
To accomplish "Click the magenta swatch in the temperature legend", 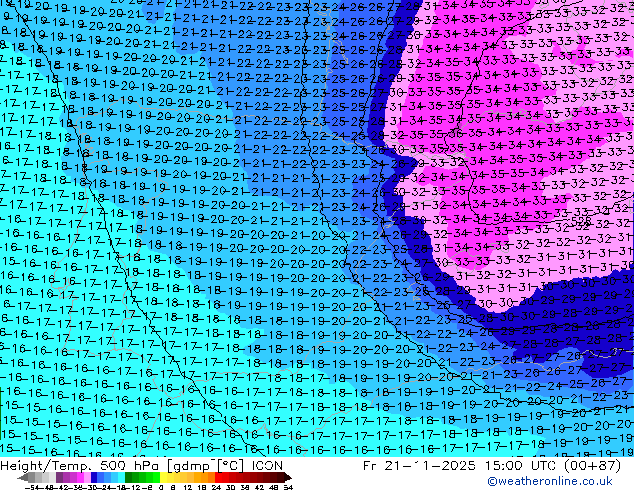I will [80, 478].
